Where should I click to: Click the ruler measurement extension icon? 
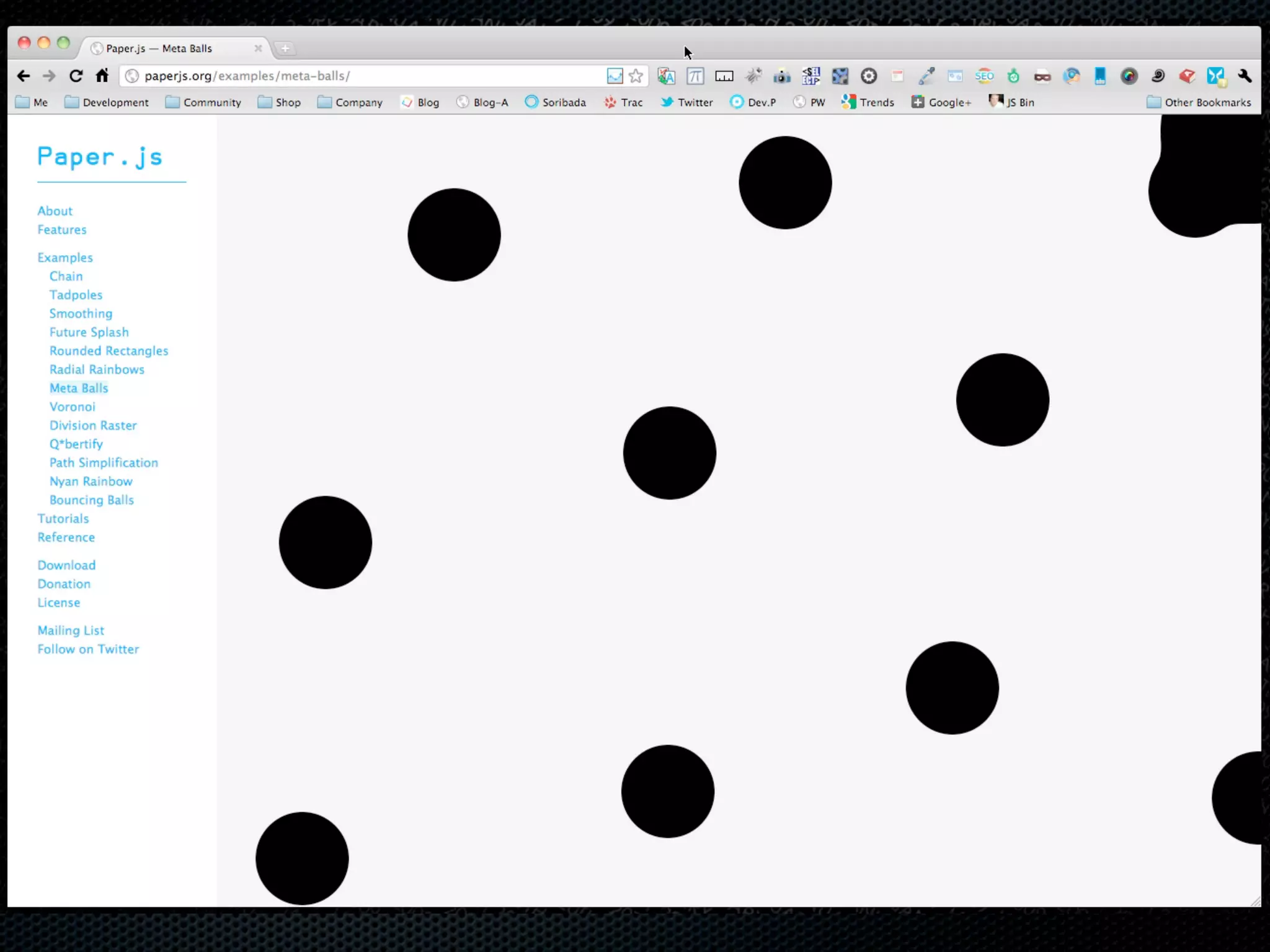pyautogui.click(x=724, y=76)
